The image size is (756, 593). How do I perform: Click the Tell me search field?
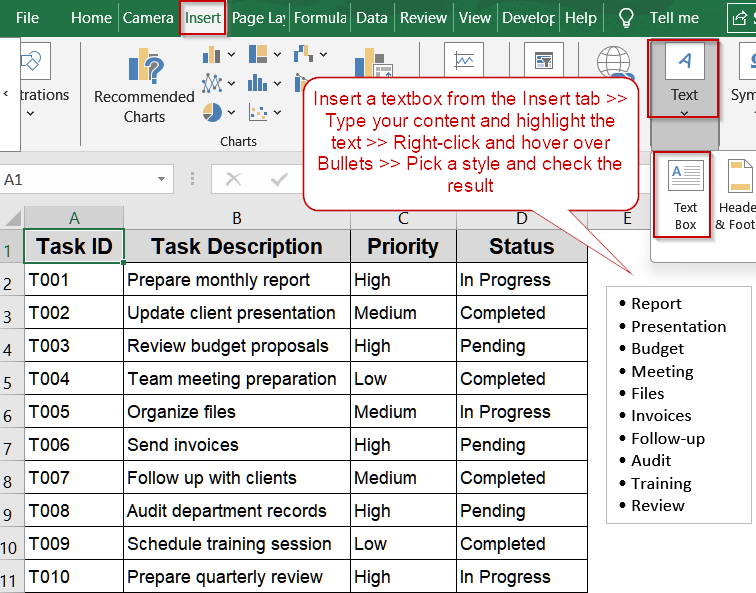coord(674,18)
